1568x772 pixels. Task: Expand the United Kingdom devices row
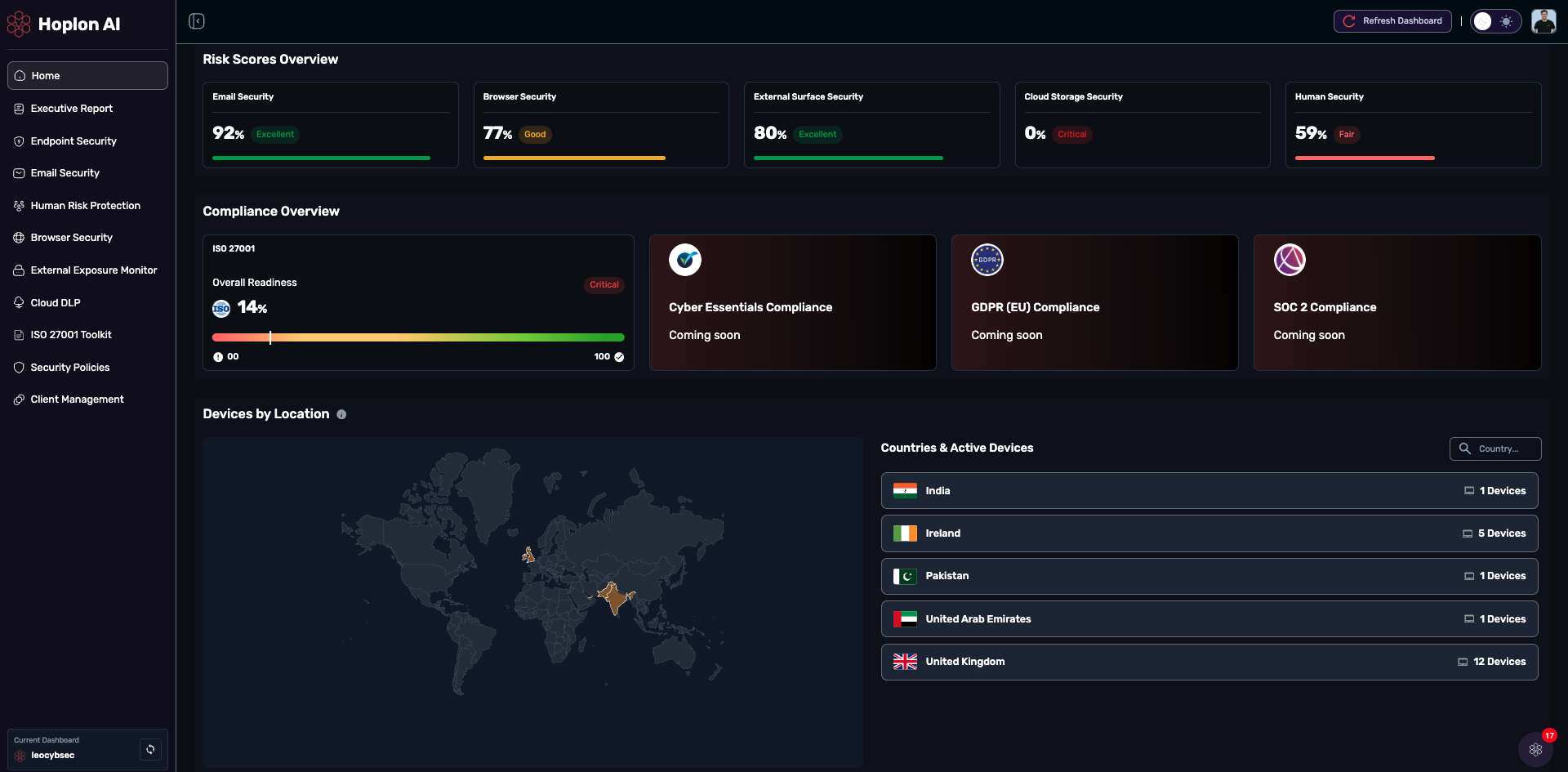point(1209,662)
